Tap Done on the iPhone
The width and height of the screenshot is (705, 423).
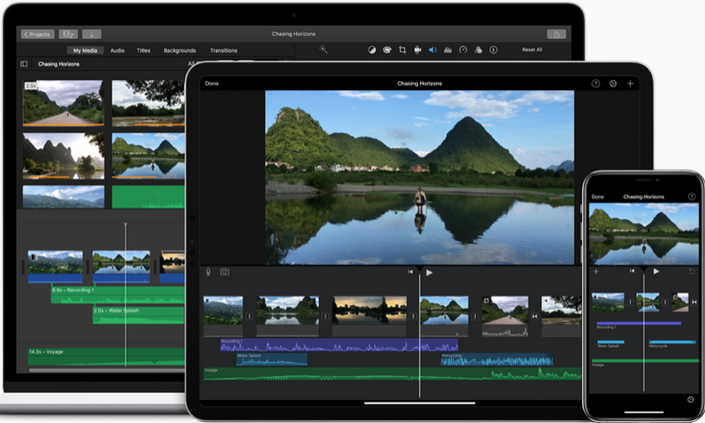(x=598, y=197)
